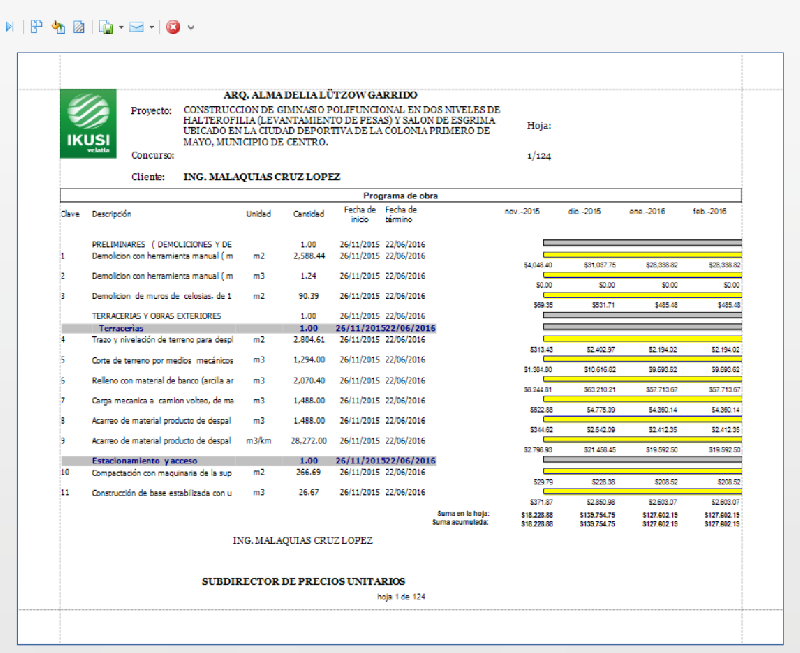Expand the e-mail format dropdown arrow
This screenshot has height=653, width=800.
[x=152, y=27]
